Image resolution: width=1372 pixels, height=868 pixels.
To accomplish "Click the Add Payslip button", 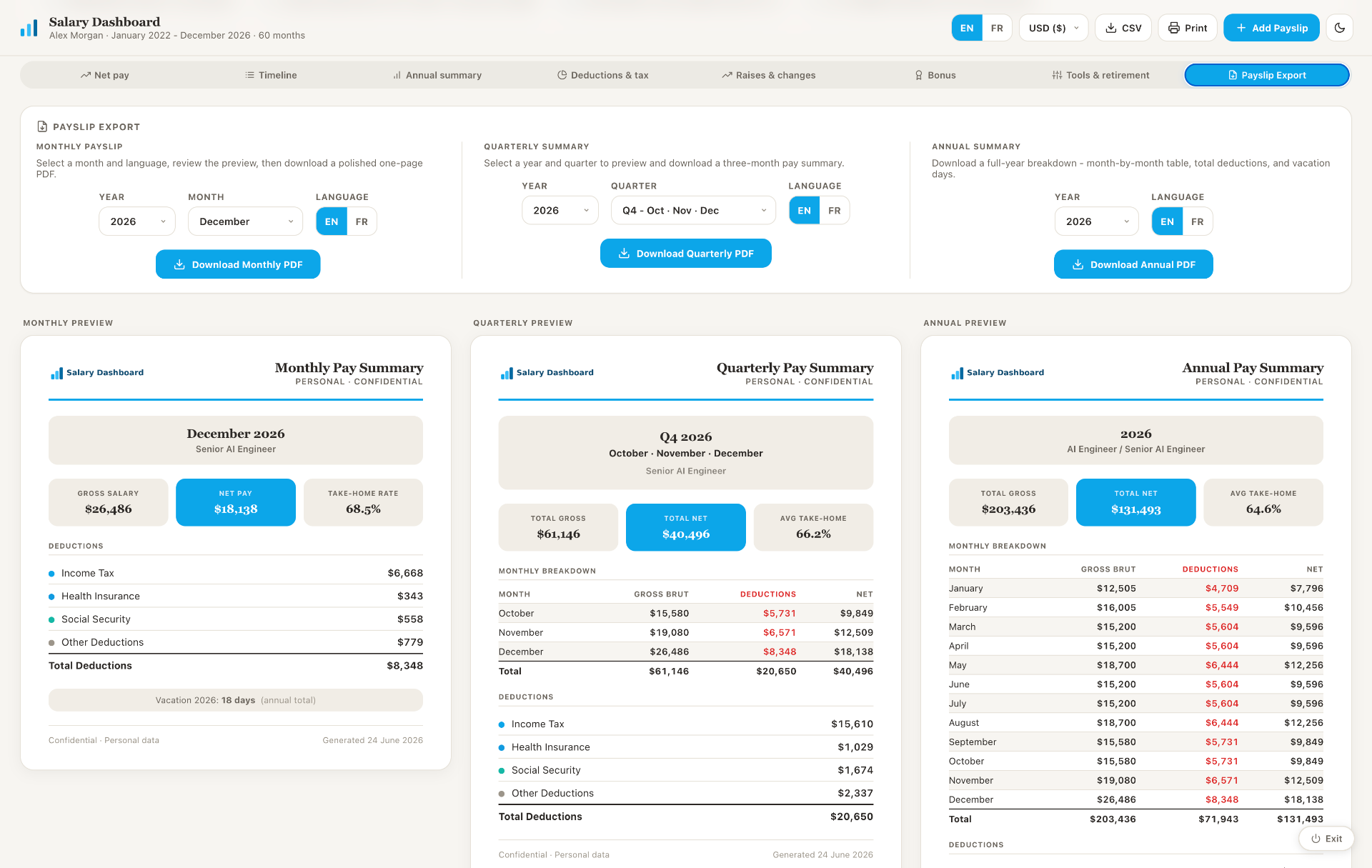I will (x=1271, y=28).
